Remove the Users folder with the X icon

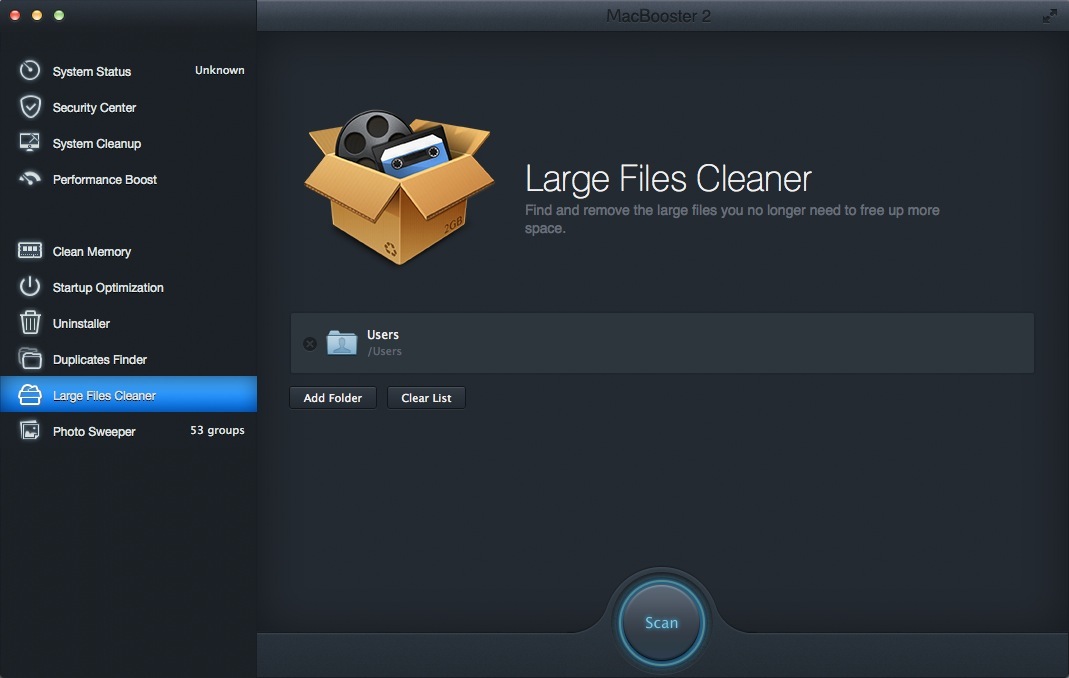pyautogui.click(x=310, y=344)
